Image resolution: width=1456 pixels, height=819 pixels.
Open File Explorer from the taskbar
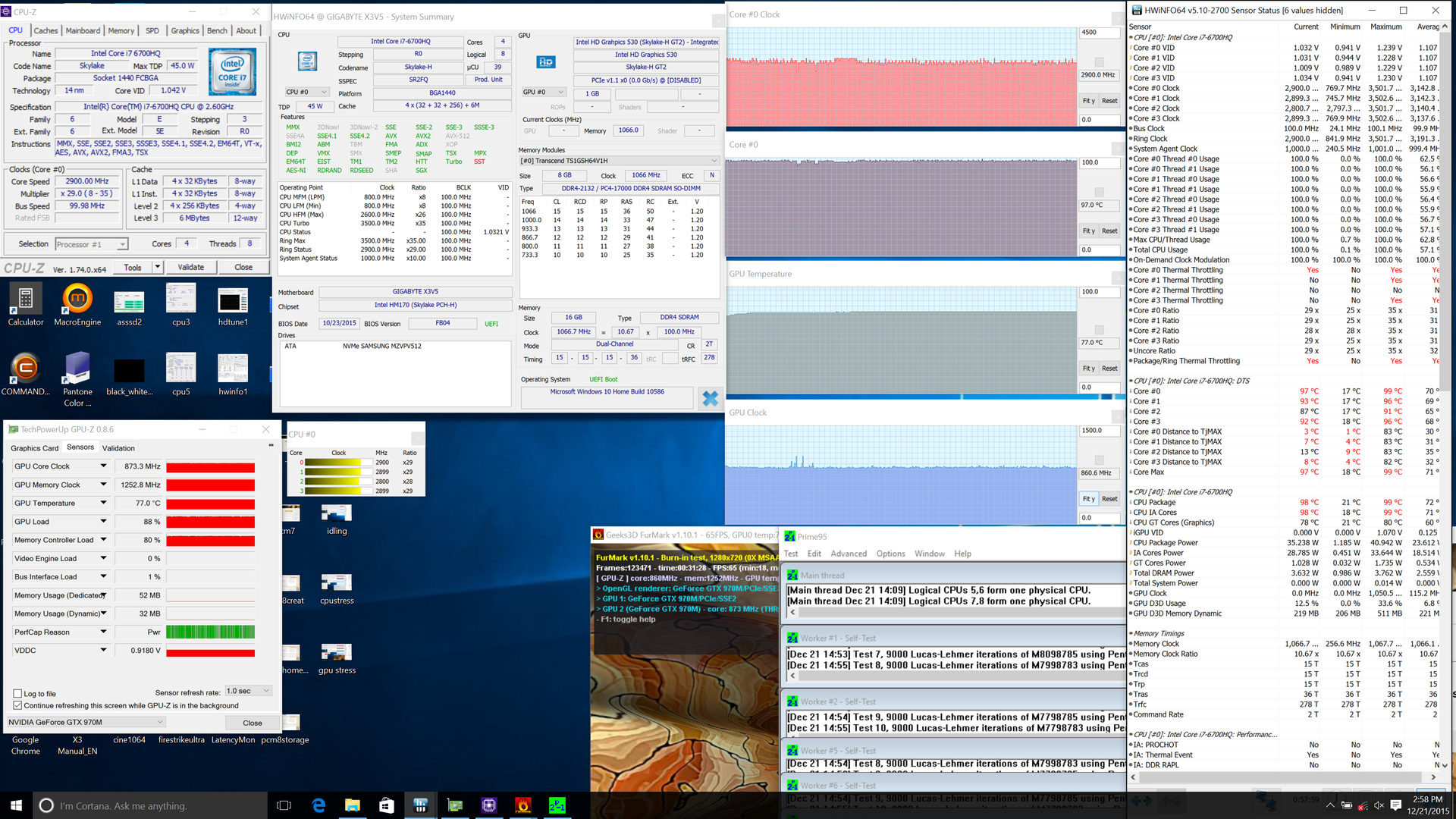click(352, 805)
